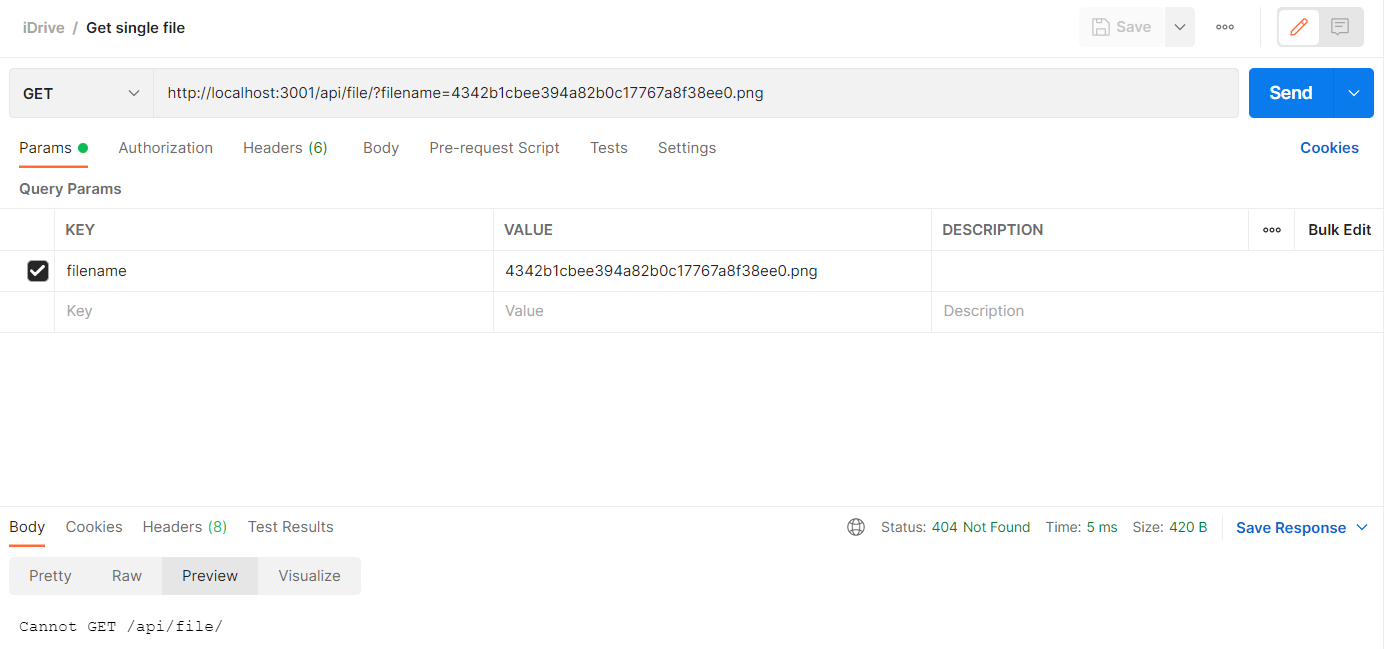1398x649 pixels.
Task: Click the 'Cannot GET /api/file/' response text
Action: [121, 626]
